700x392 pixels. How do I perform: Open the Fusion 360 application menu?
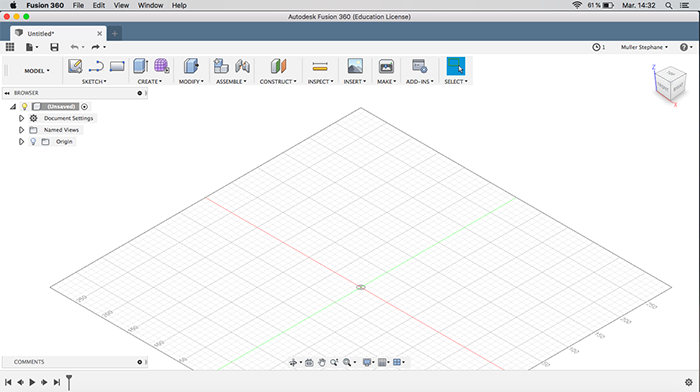pyautogui.click(x=45, y=5)
